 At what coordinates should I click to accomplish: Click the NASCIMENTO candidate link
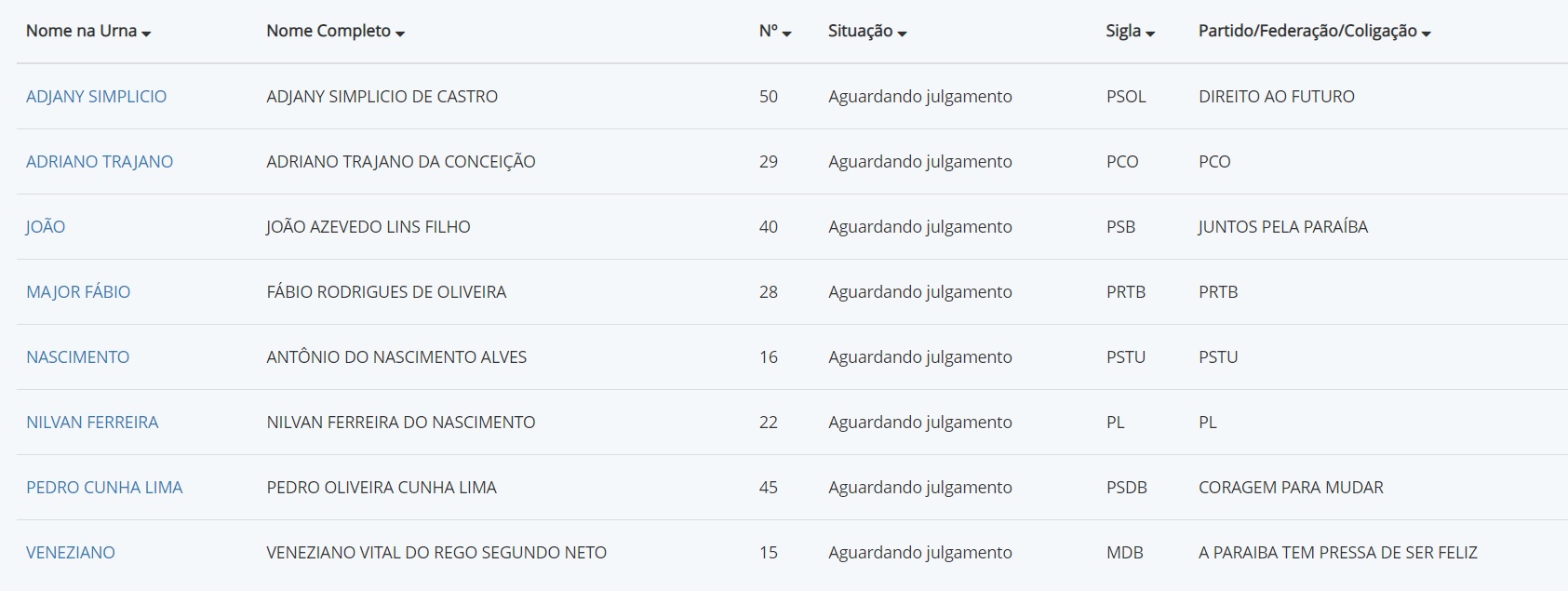[x=78, y=357]
